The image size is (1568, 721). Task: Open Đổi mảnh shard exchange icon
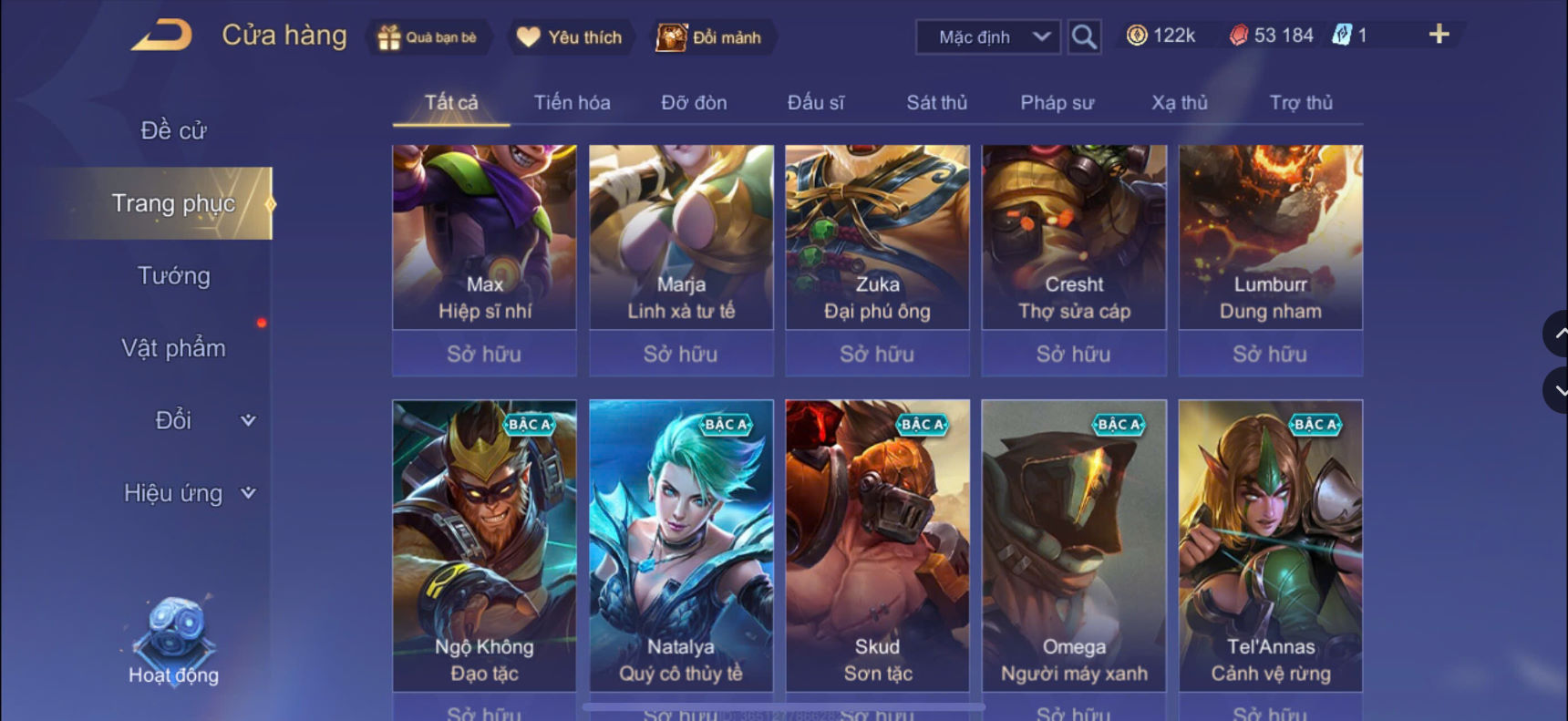(x=671, y=37)
